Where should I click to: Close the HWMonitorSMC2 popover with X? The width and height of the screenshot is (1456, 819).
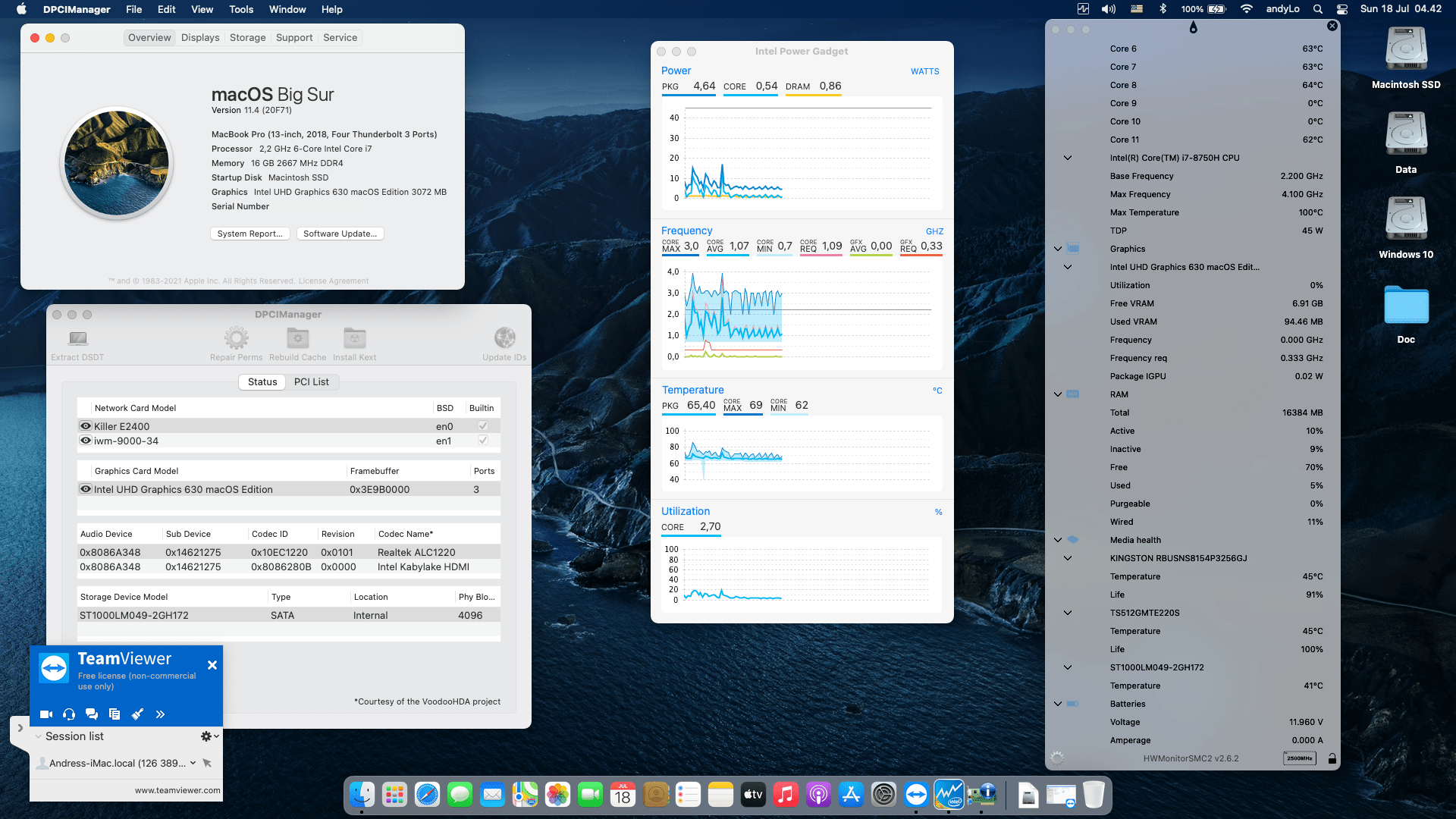click(x=1332, y=26)
